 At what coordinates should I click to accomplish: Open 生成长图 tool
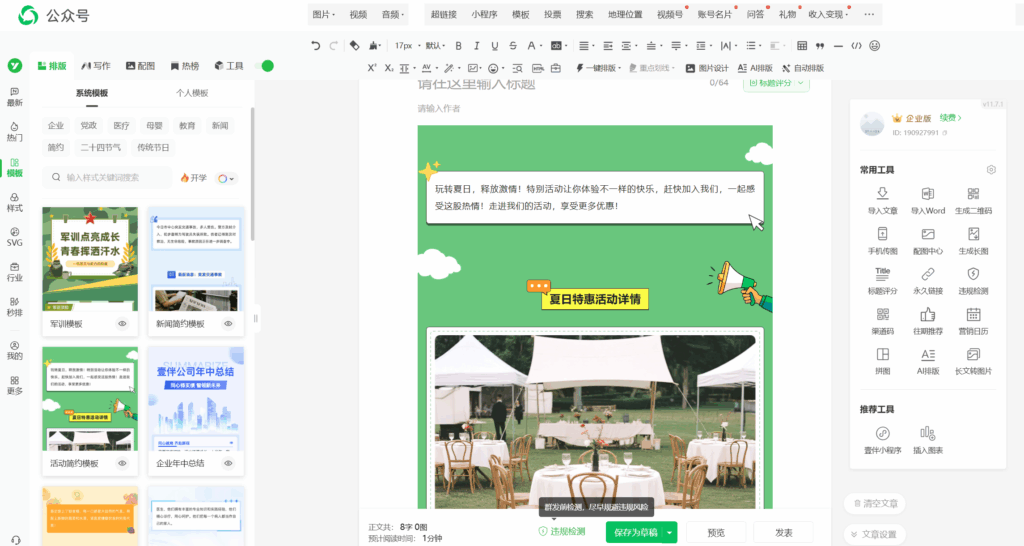tap(973, 241)
